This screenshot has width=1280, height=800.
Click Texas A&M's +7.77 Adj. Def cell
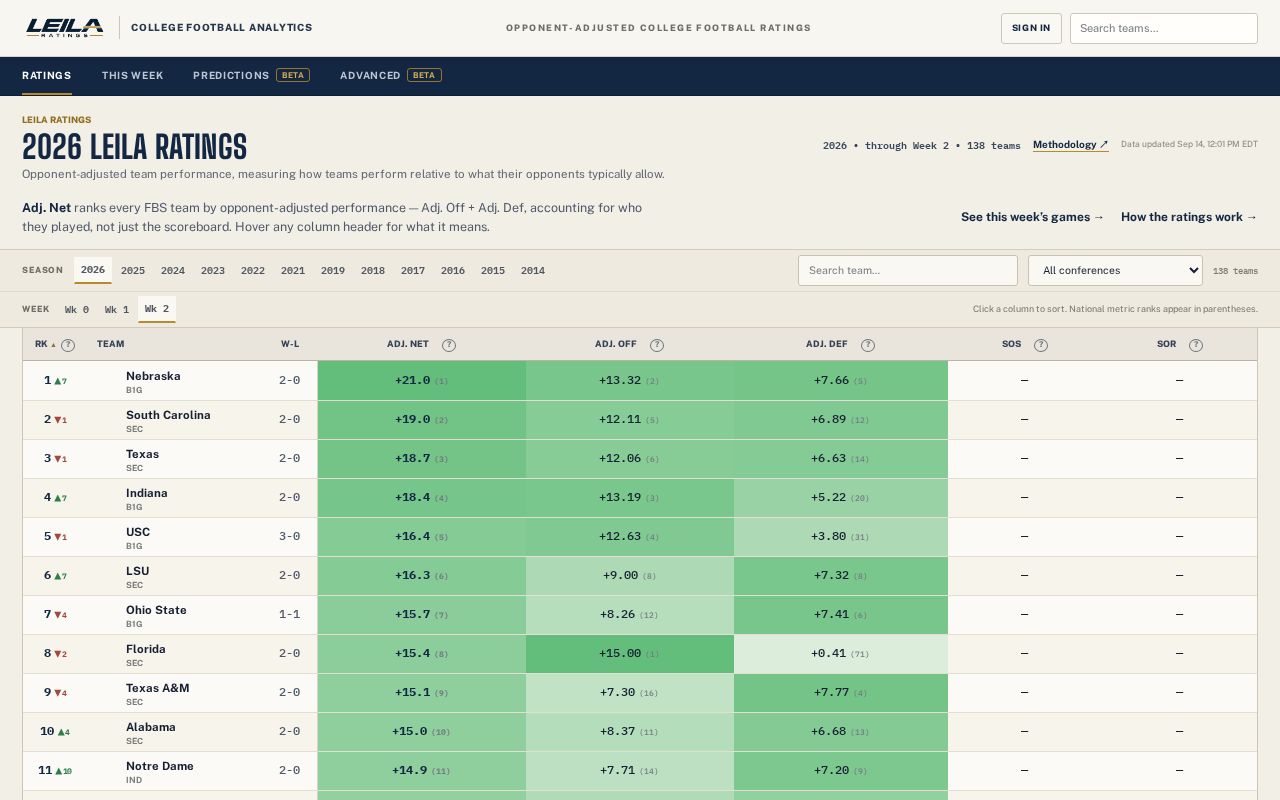pos(841,693)
